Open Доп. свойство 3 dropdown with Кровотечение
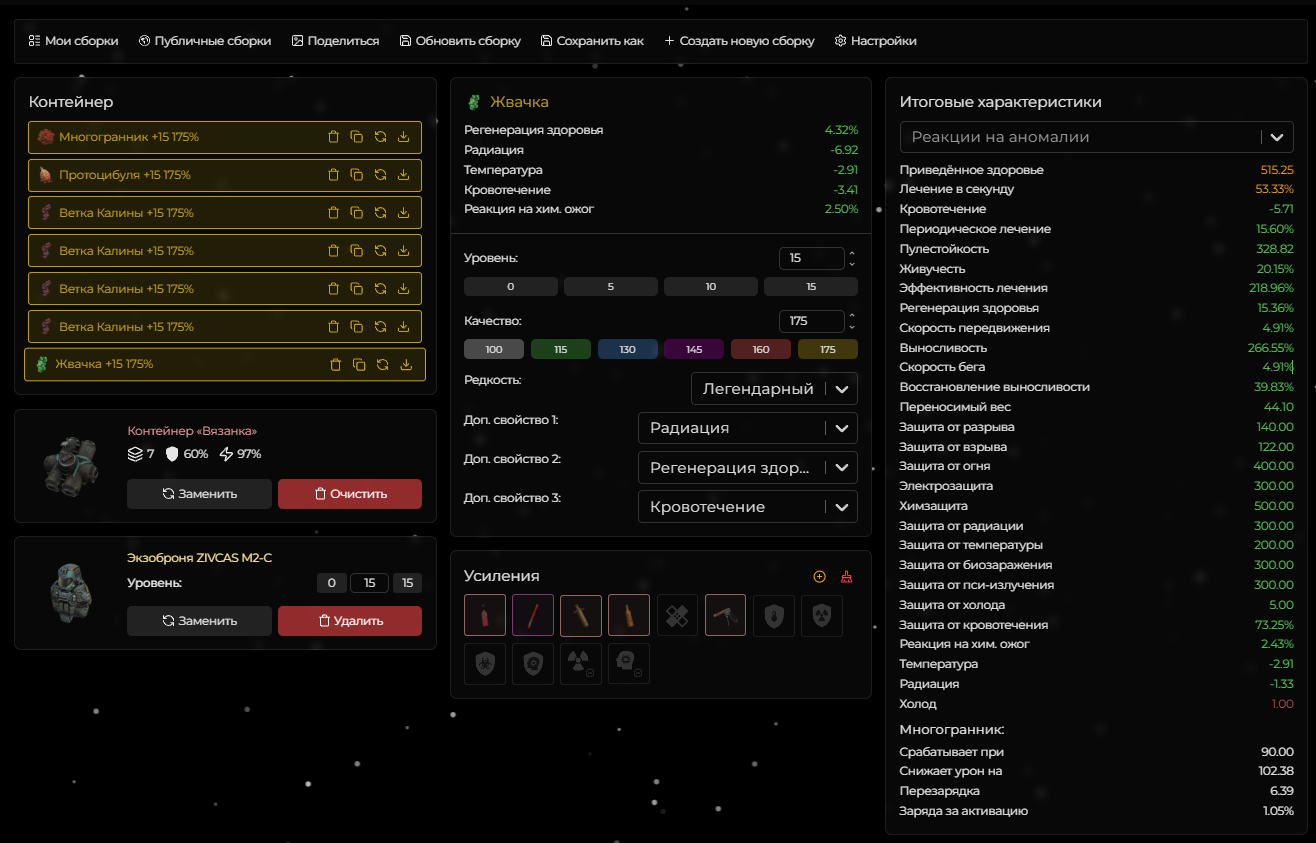Image resolution: width=1316 pixels, height=843 pixels. [747, 507]
